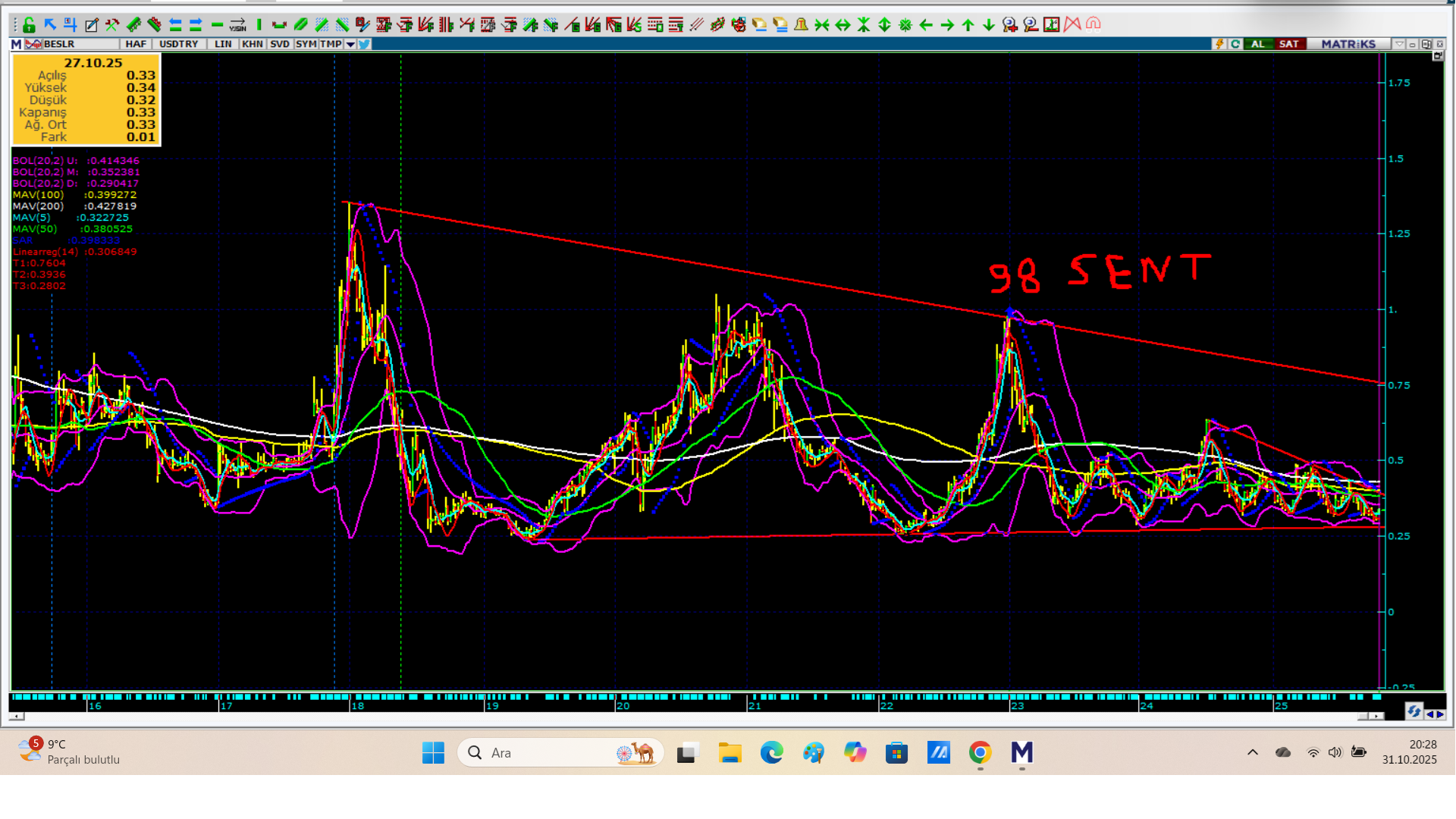Click the red magnet snap icon
Screen dimensions: 1456x819
click(x=1093, y=25)
